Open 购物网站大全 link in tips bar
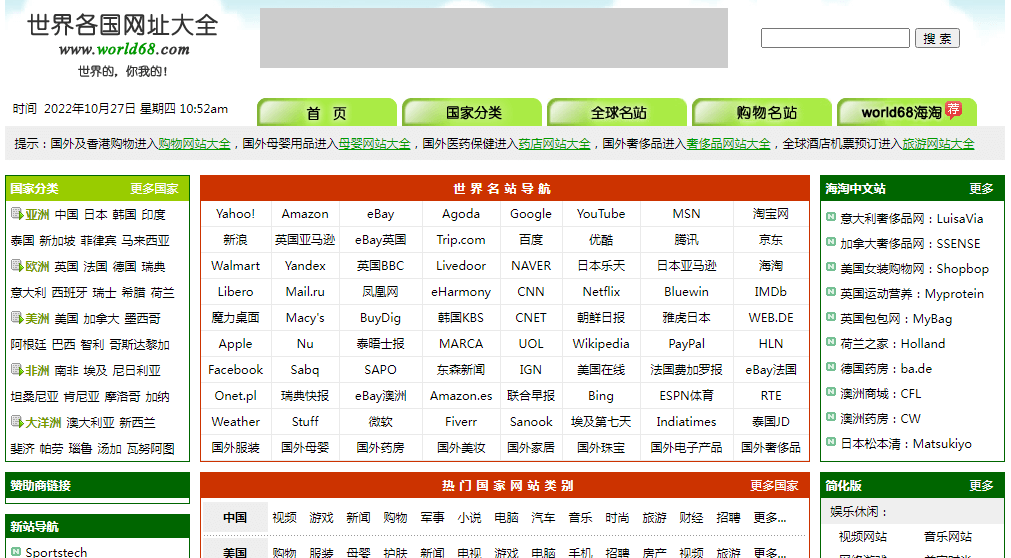The width and height of the screenshot is (1011, 558). coord(194,143)
